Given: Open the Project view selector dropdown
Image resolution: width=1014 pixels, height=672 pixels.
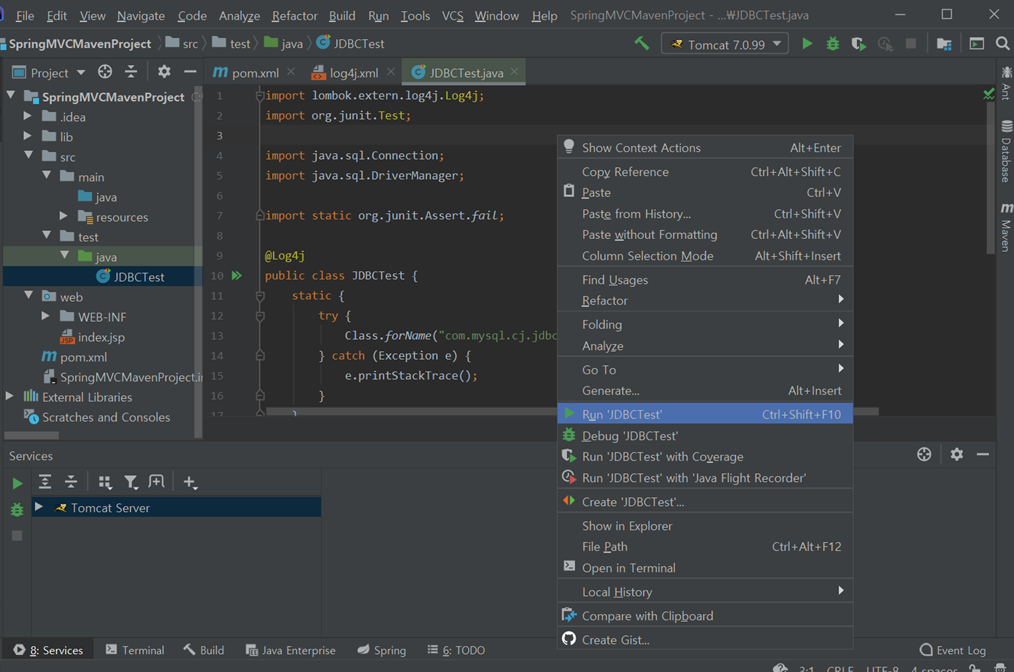Looking at the screenshot, I should point(49,72).
